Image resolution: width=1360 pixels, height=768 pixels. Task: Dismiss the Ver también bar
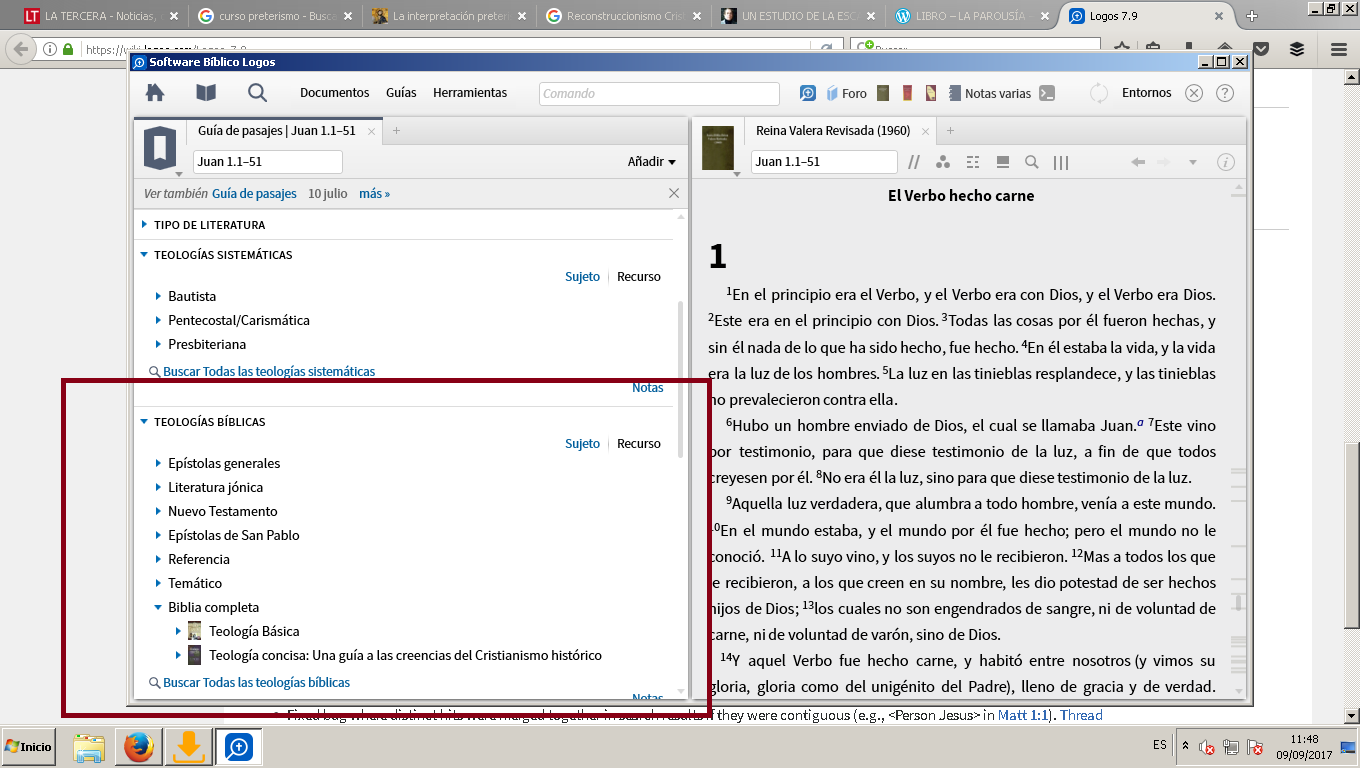pos(674,193)
